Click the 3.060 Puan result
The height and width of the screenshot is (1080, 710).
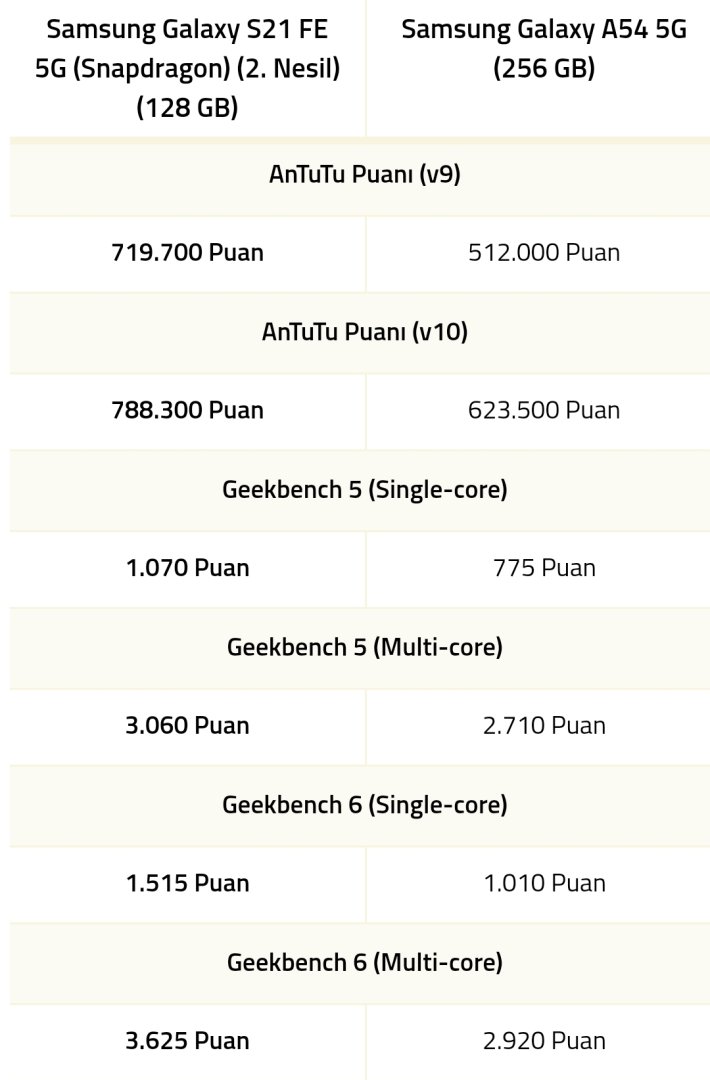point(187,726)
